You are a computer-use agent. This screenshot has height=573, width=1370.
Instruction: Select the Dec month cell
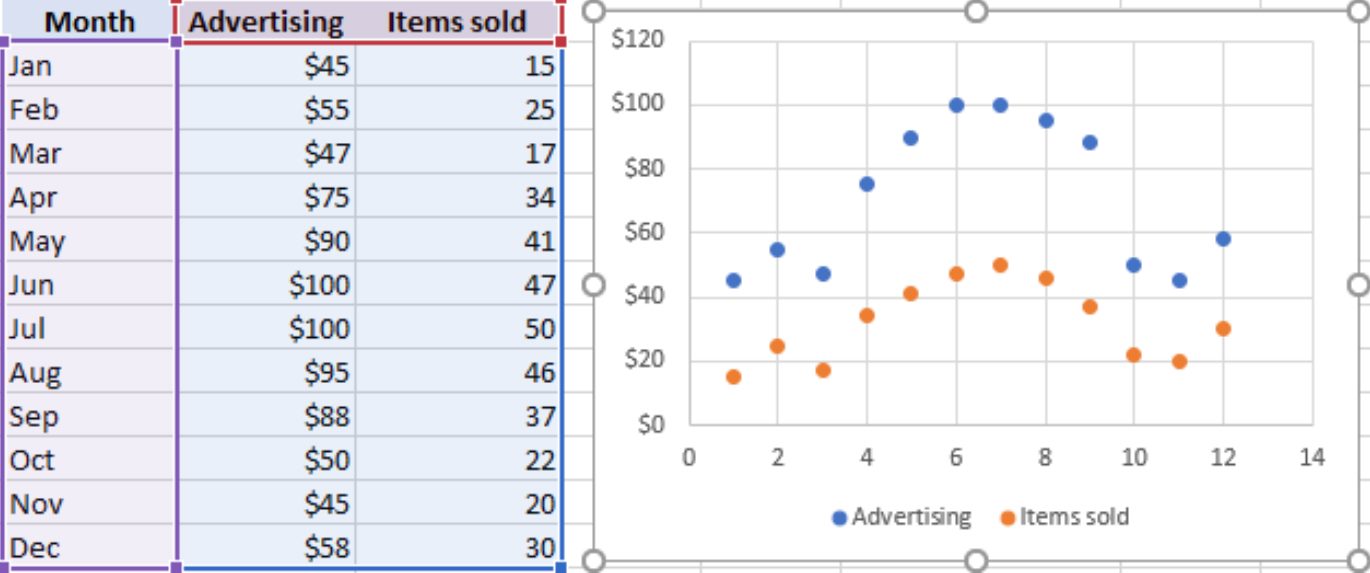pyautogui.click(x=90, y=547)
